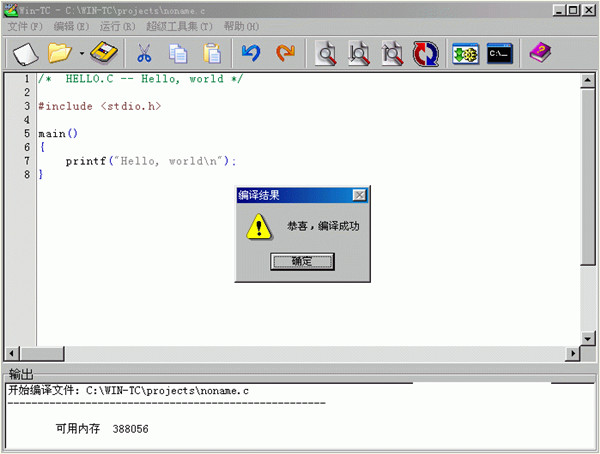The height and width of the screenshot is (454, 600).
Task: Open a file using the folder icon
Action: pyautogui.click(x=59, y=53)
